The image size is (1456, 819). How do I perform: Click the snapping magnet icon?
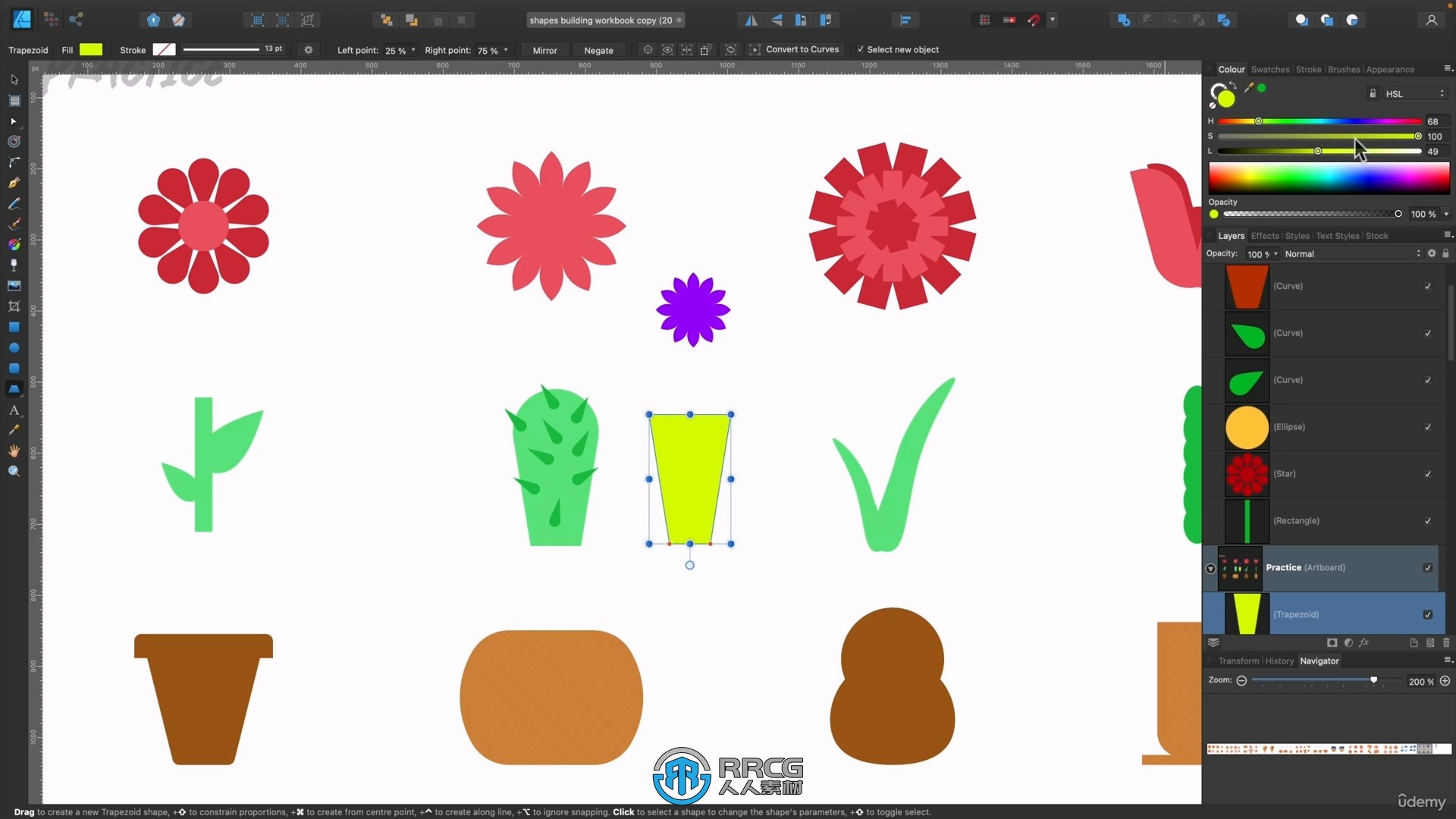pyautogui.click(x=1034, y=20)
